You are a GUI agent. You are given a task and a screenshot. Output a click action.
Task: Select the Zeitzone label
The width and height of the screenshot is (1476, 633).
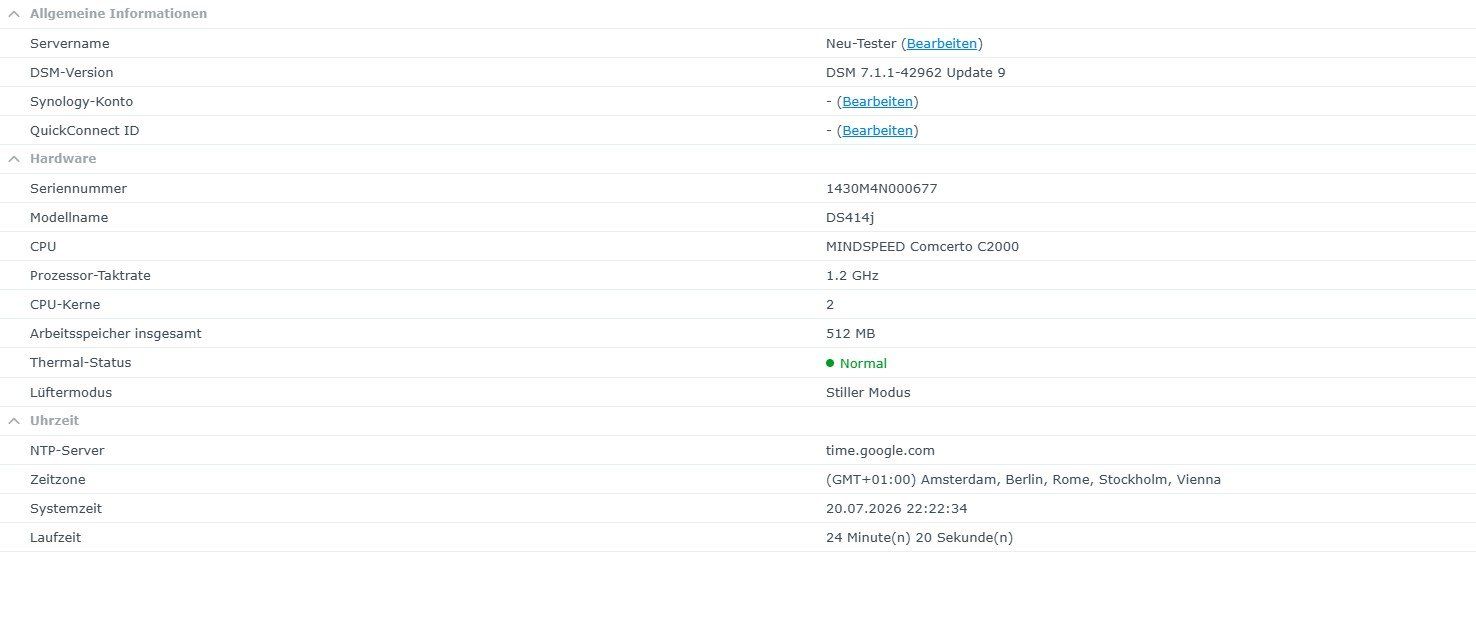[x=56, y=480]
